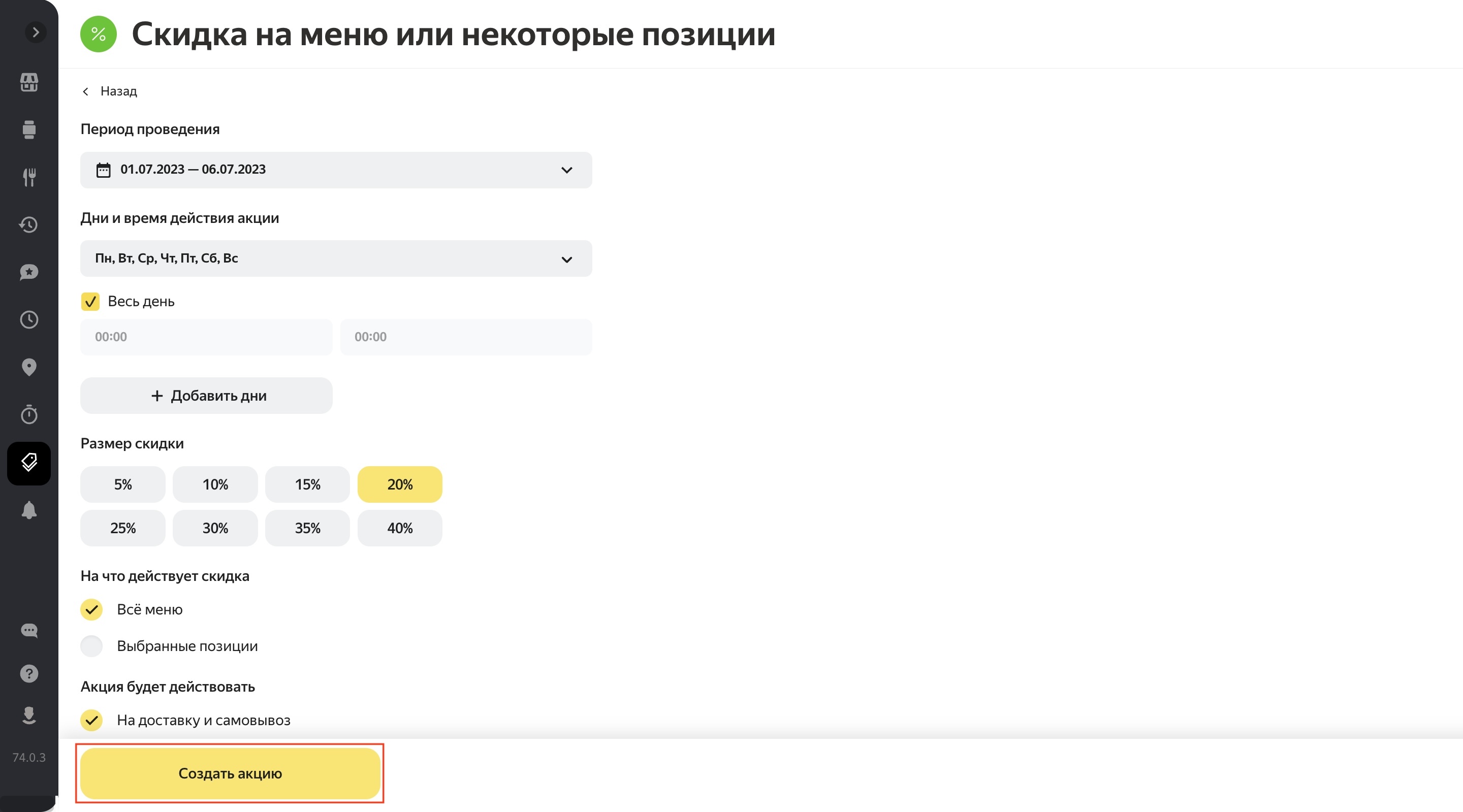Open the notifications bell icon

[x=29, y=510]
